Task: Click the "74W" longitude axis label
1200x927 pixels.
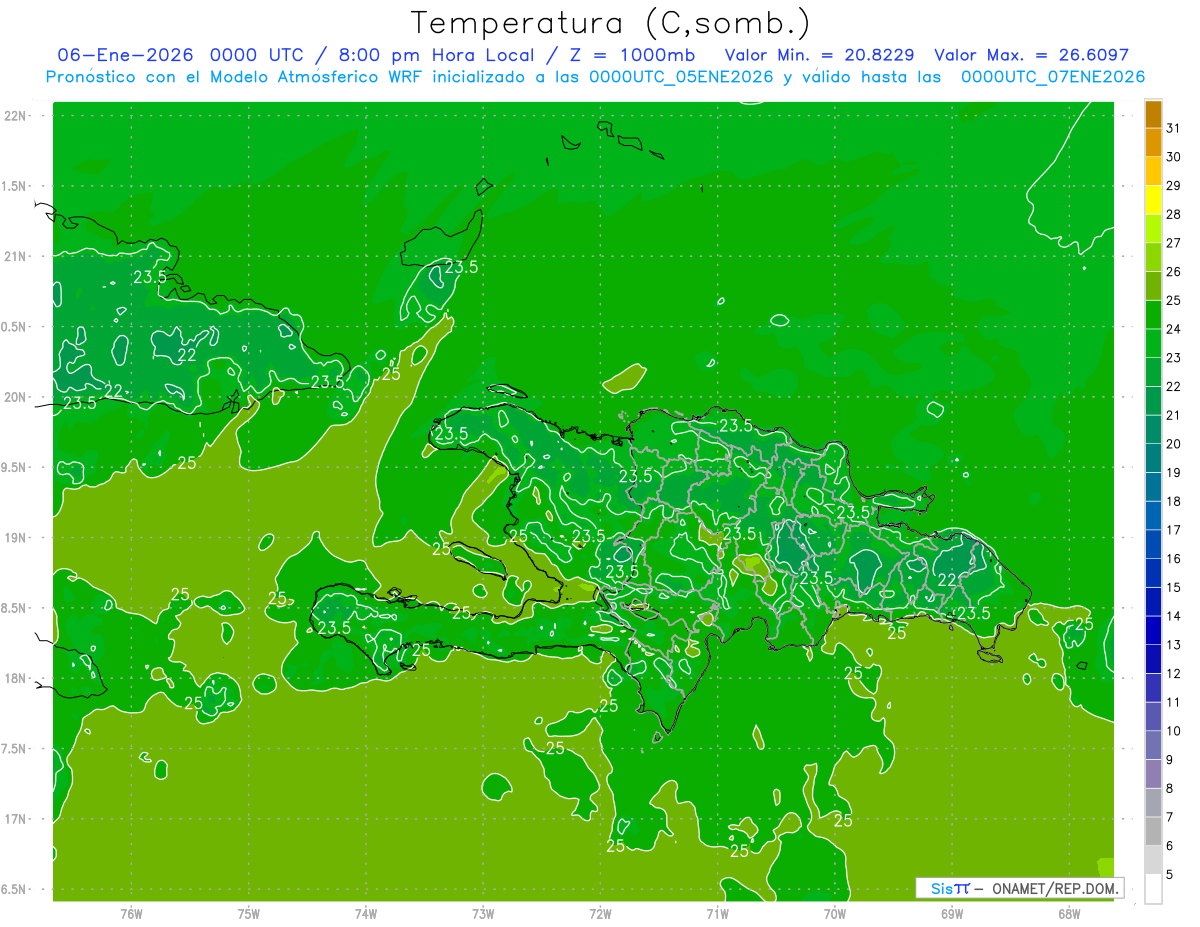Action: (x=366, y=914)
